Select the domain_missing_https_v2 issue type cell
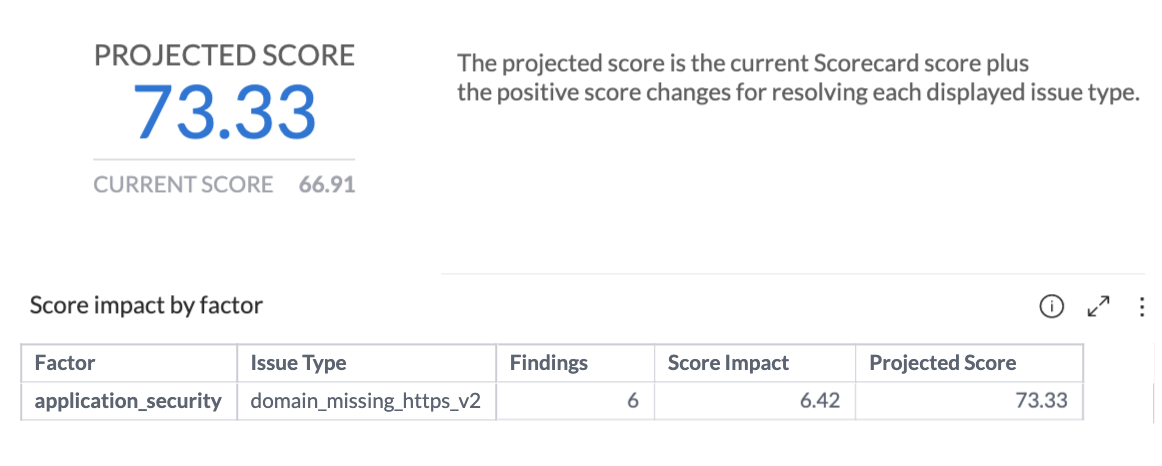 coord(367,402)
